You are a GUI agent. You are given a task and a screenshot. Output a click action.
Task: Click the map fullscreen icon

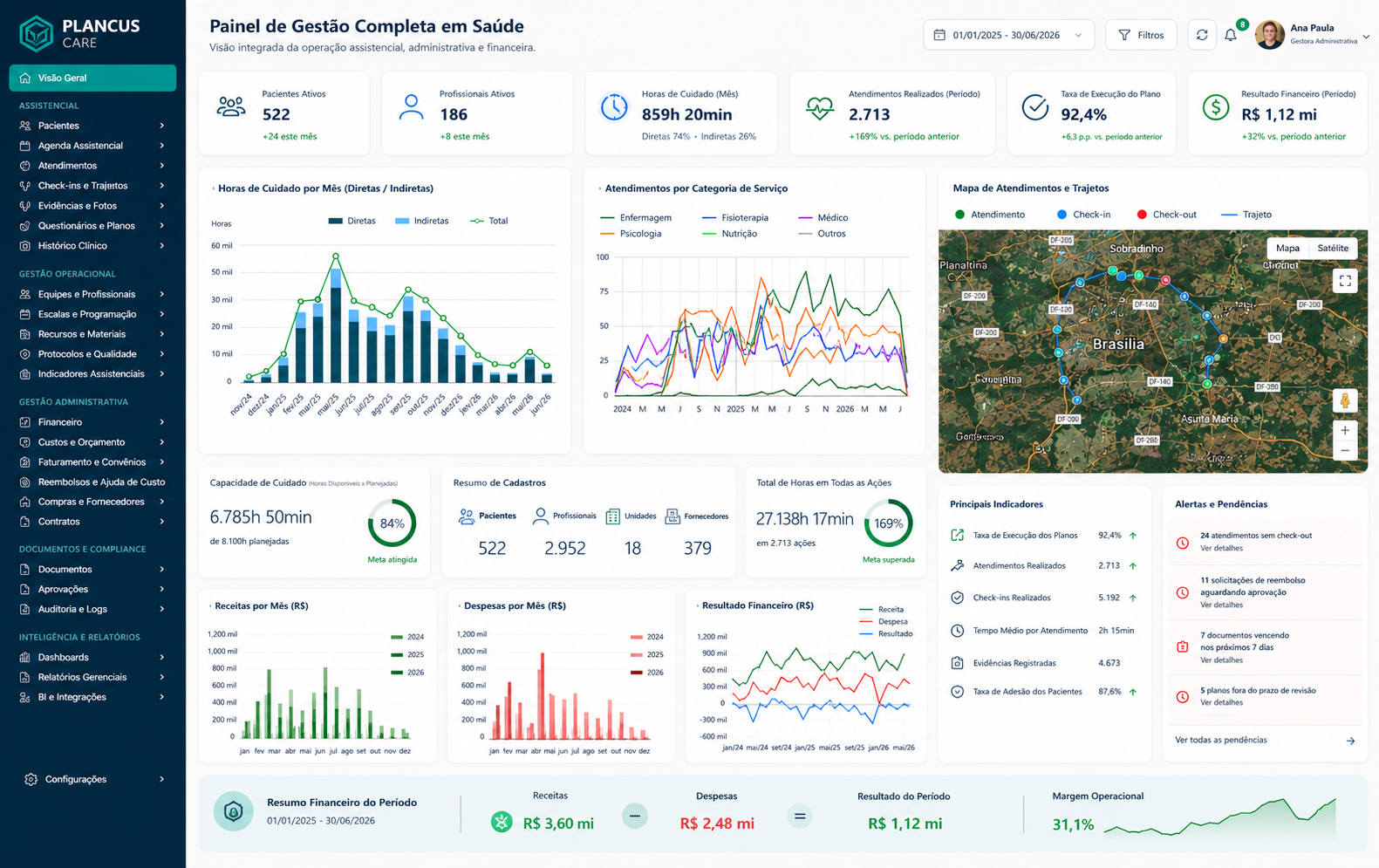(x=1345, y=281)
